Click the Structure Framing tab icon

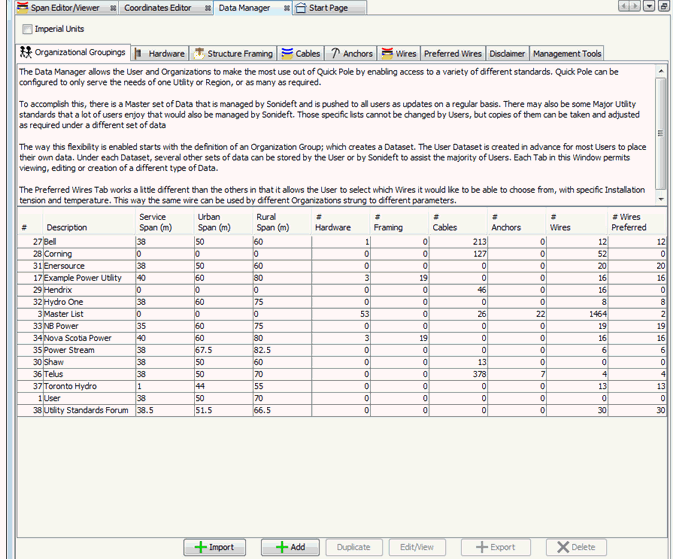tap(199, 54)
